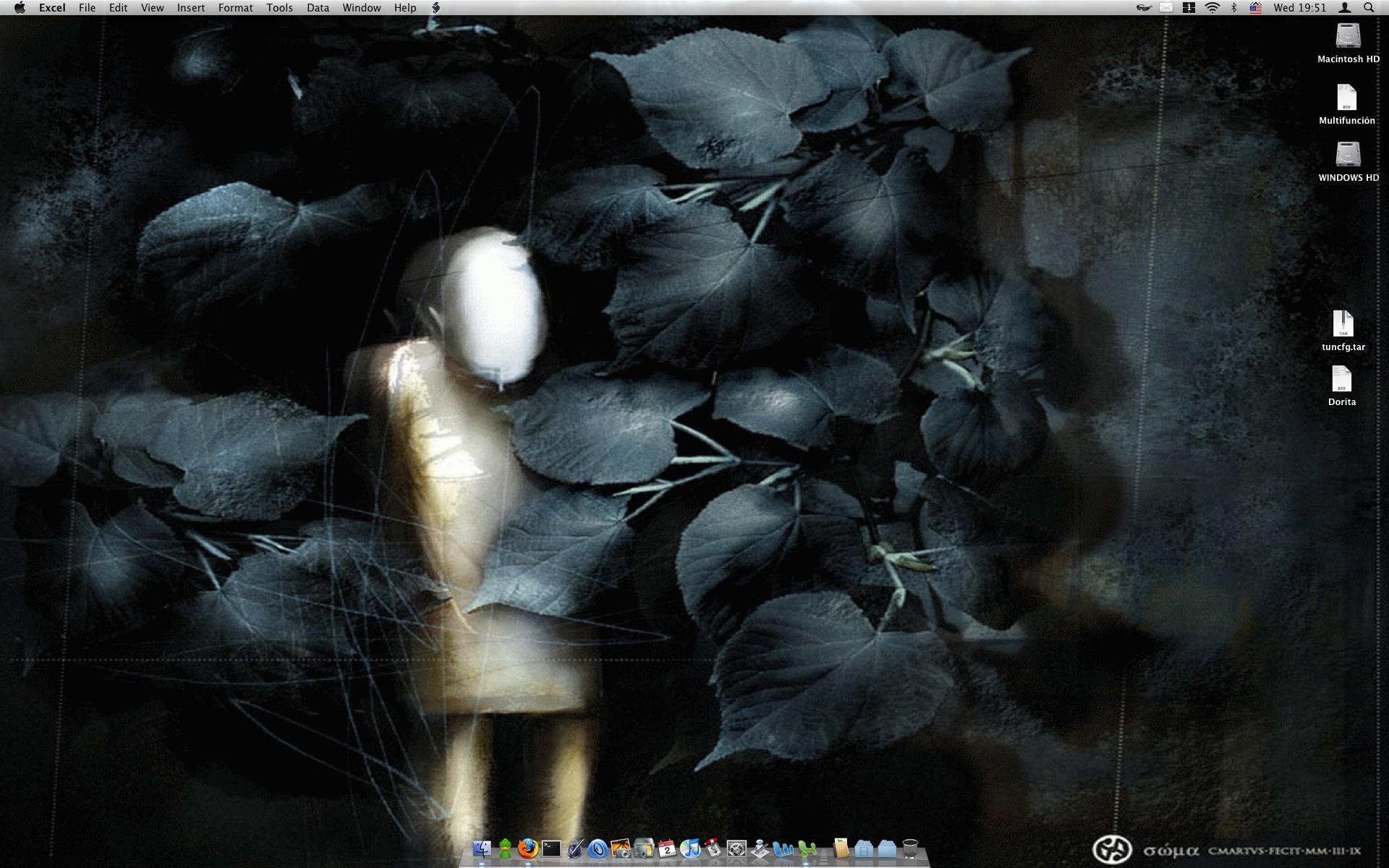The height and width of the screenshot is (868, 1389).
Task: Open Firefox from the dock
Action: [x=528, y=848]
